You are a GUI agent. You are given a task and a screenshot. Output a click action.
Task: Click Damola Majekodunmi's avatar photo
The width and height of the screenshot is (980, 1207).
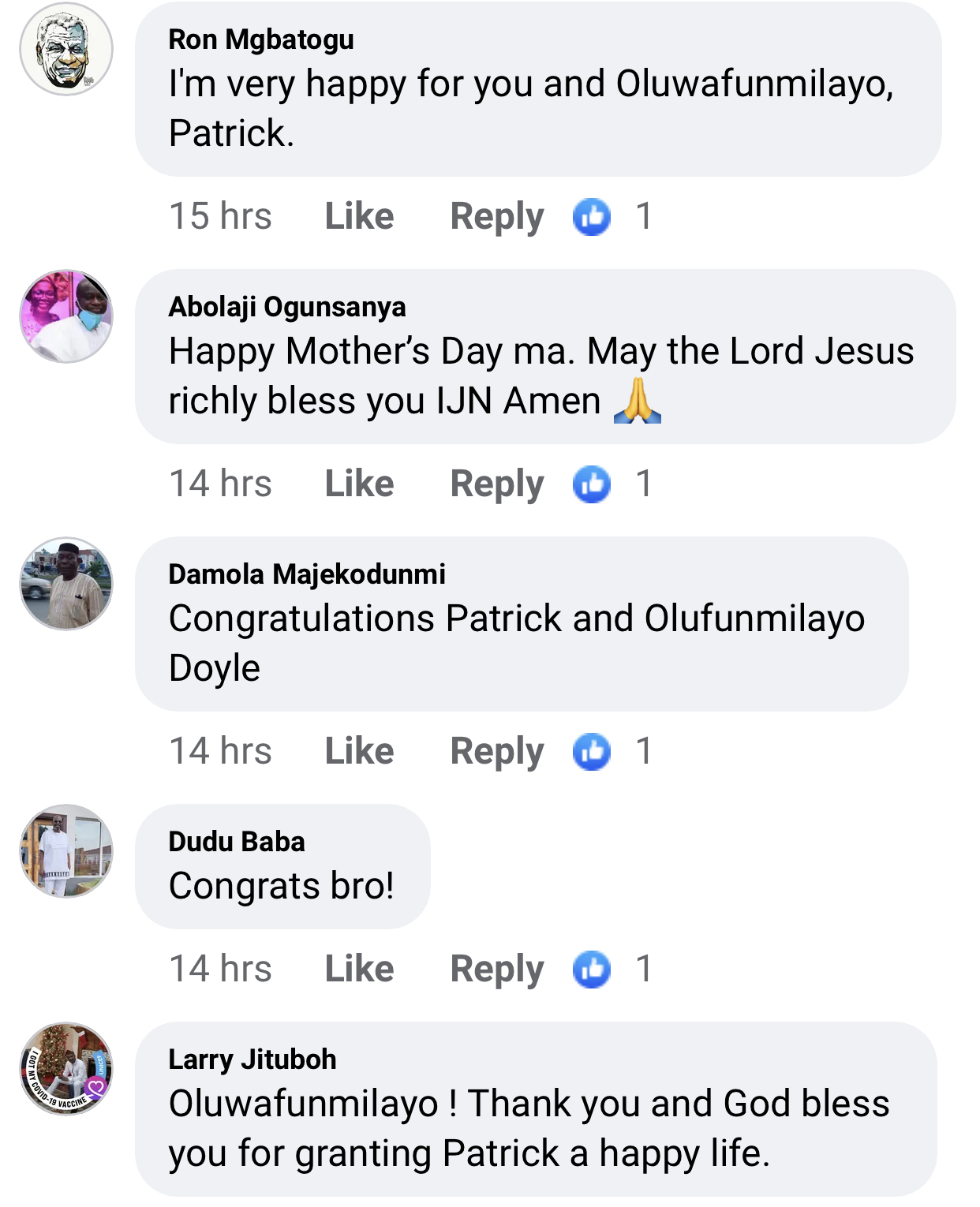[x=66, y=584]
